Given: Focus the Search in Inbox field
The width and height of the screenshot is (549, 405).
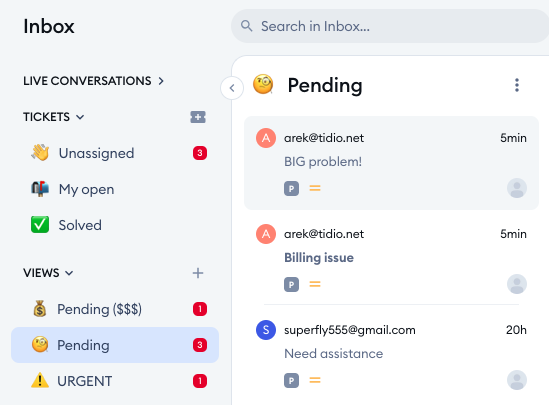Looking at the screenshot, I should [x=390, y=26].
